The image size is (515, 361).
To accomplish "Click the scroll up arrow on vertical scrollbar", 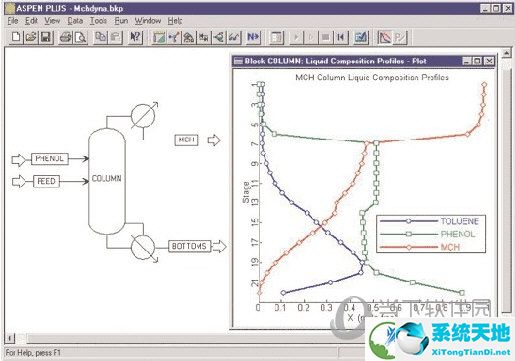I will pos(506,53).
